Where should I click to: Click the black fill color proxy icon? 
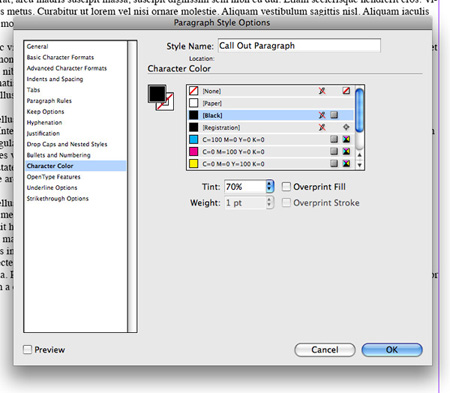[157, 94]
